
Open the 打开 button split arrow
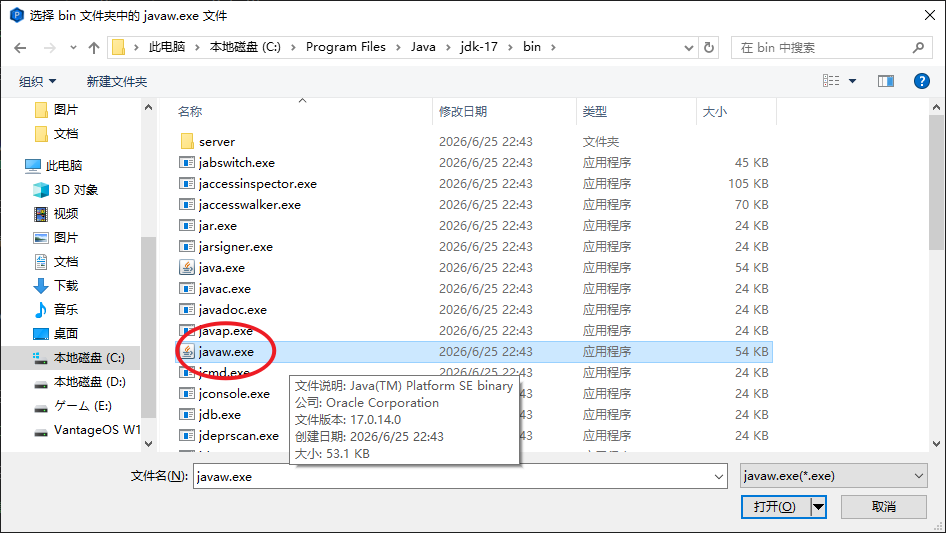pos(818,507)
